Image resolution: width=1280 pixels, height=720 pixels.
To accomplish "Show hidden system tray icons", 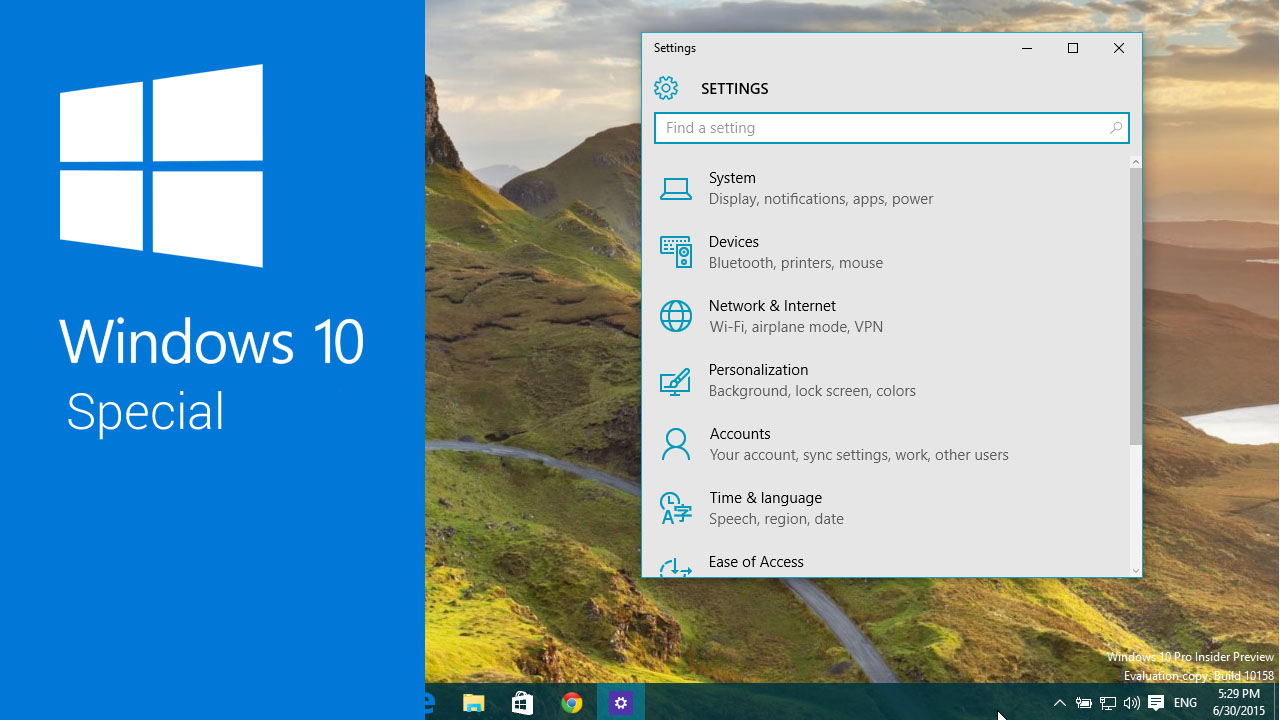I will 1060,703.
